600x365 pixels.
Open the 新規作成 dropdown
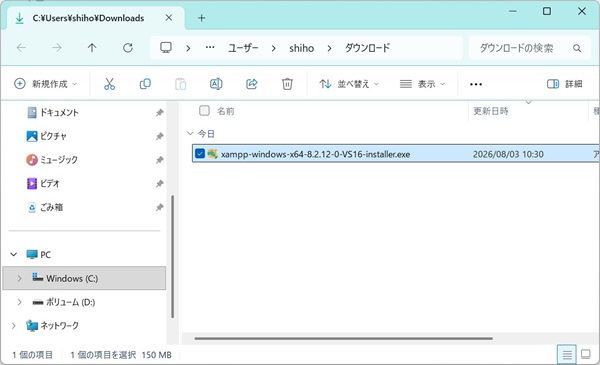point(46,84)
